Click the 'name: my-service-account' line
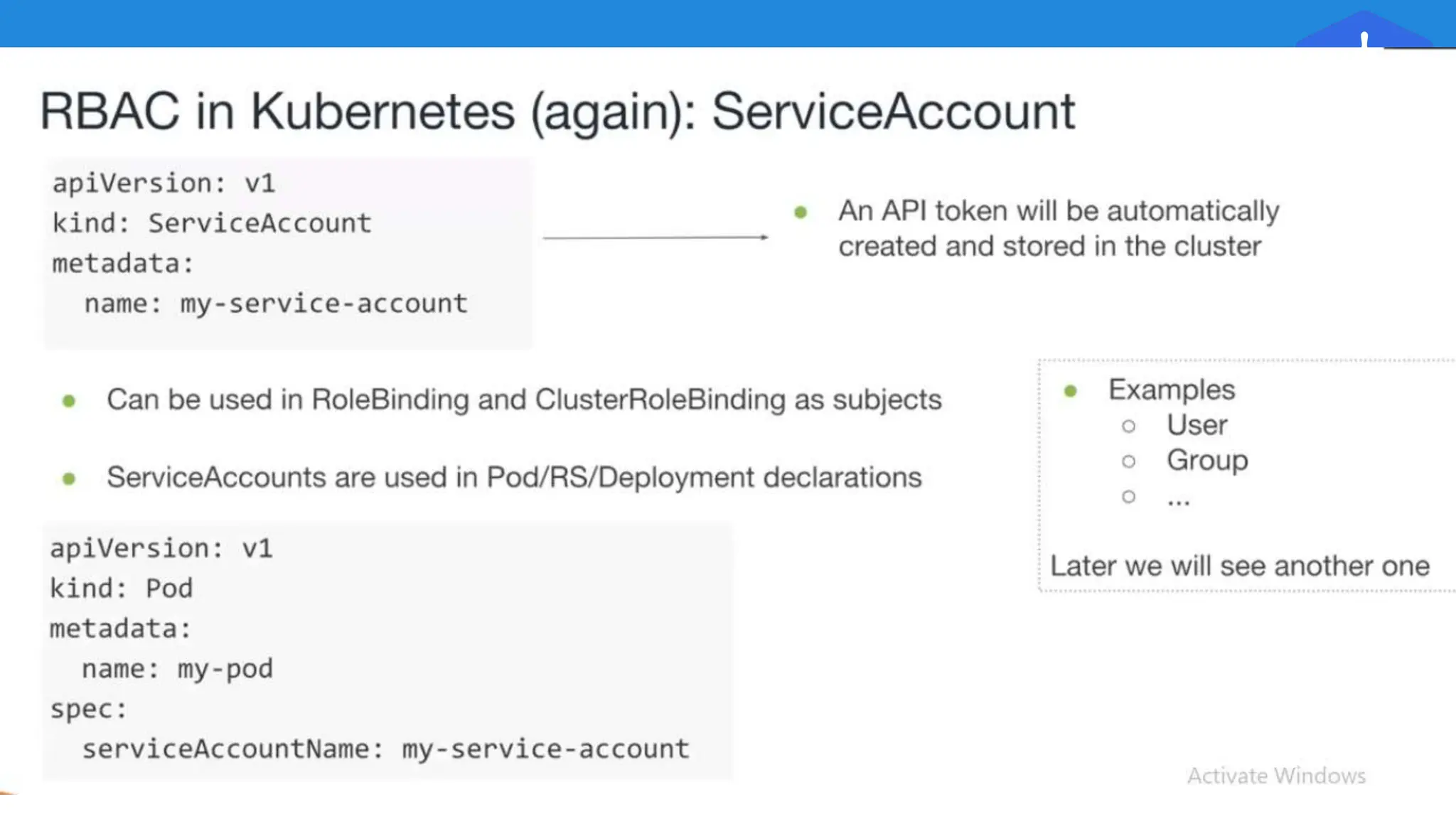The height and width of the screenshot is (819, 1456). (276, 304)
